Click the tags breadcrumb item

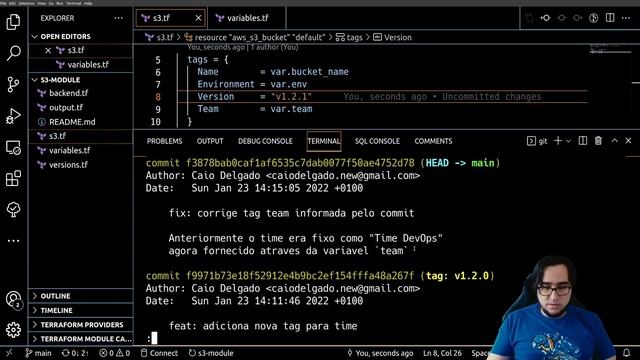coord(349,38)
